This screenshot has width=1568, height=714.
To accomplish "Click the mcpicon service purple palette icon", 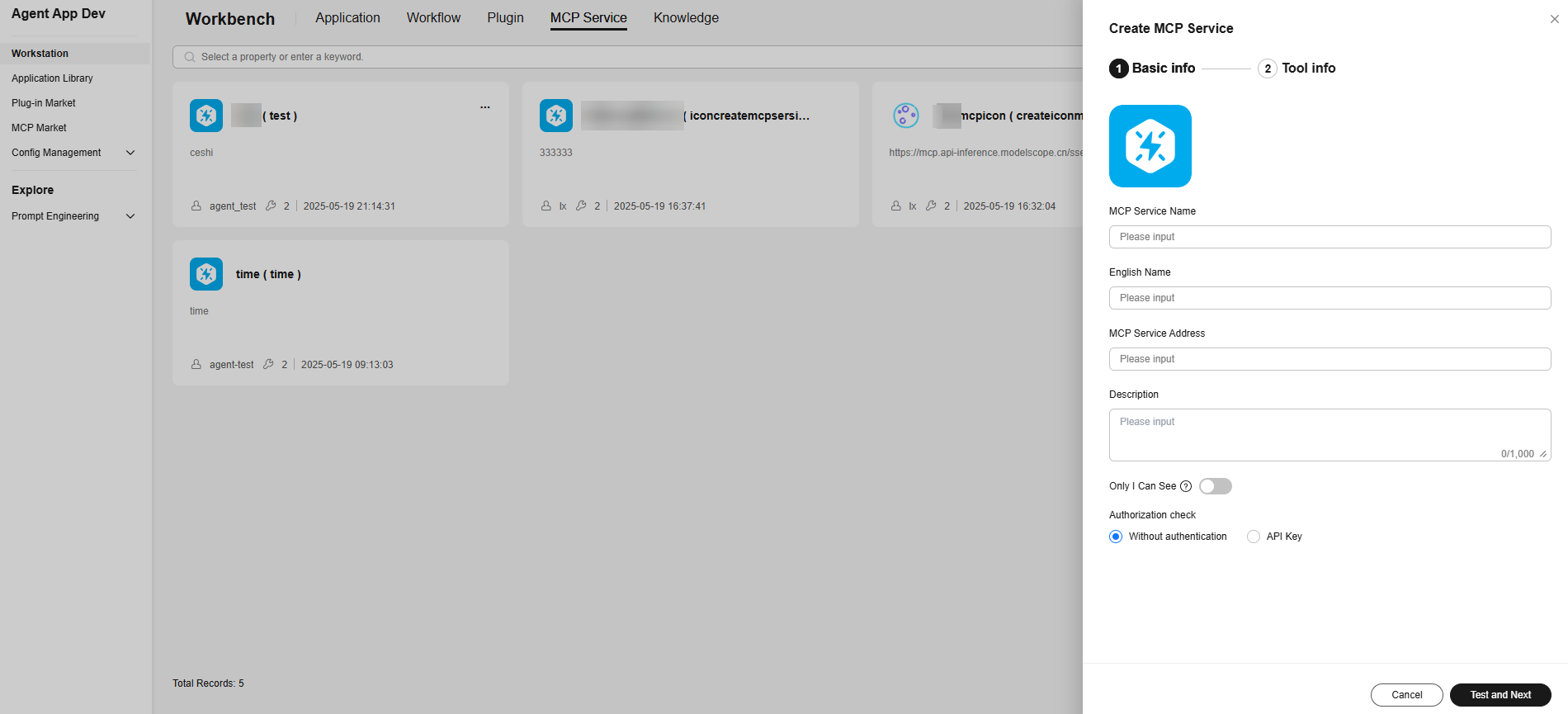I will [905, 116].
